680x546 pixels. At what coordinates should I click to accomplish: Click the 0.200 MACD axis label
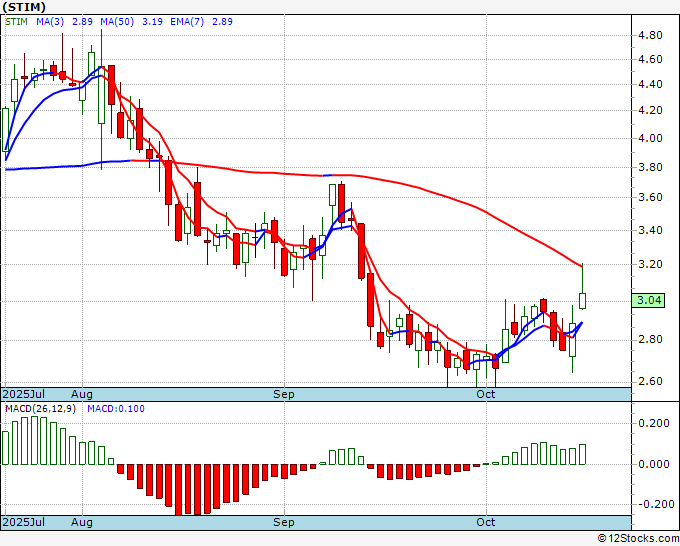pyautogui.click(x=654, y=423)
